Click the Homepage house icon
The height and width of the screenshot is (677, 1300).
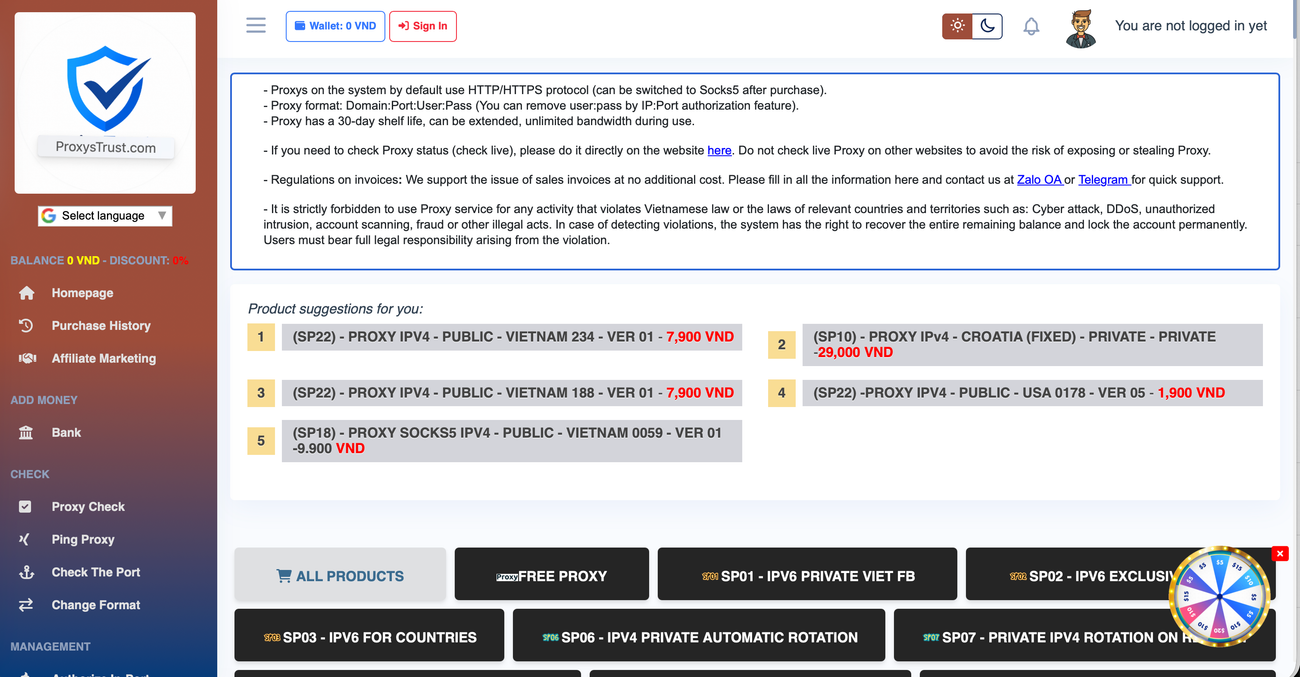(x=27, y=293)
